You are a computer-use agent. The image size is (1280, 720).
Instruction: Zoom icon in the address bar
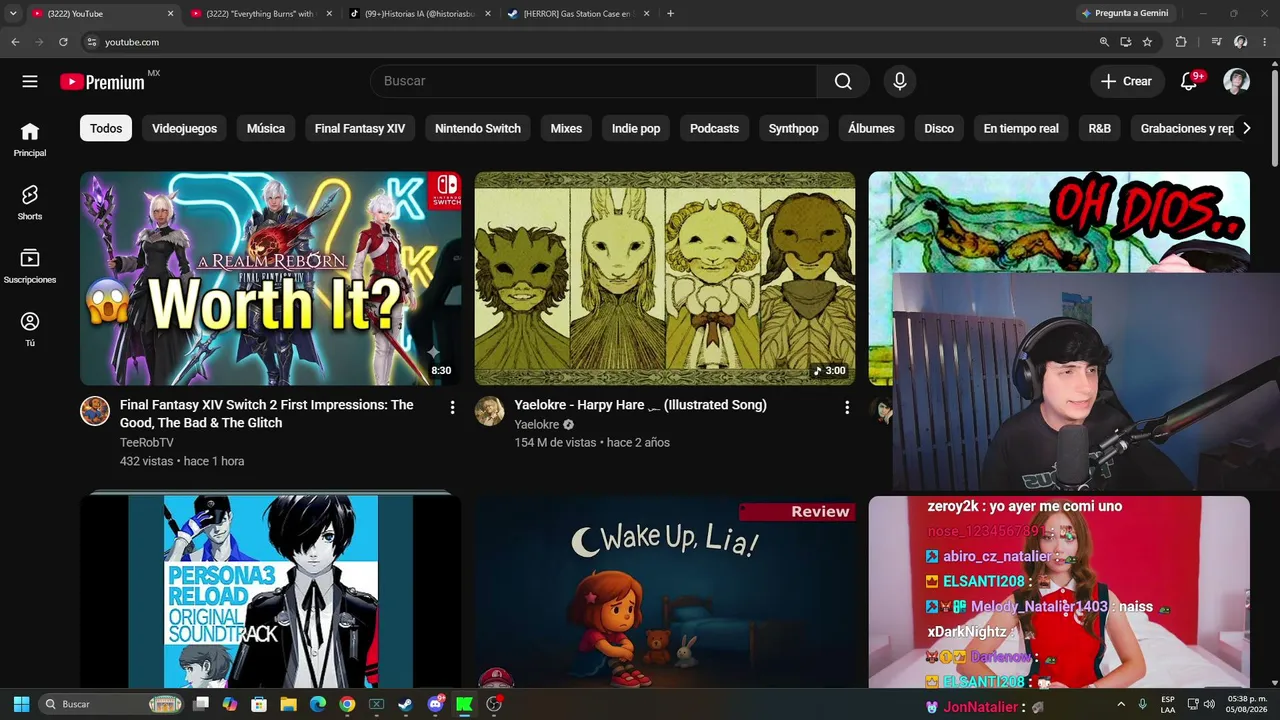[x=1104, y=42]
